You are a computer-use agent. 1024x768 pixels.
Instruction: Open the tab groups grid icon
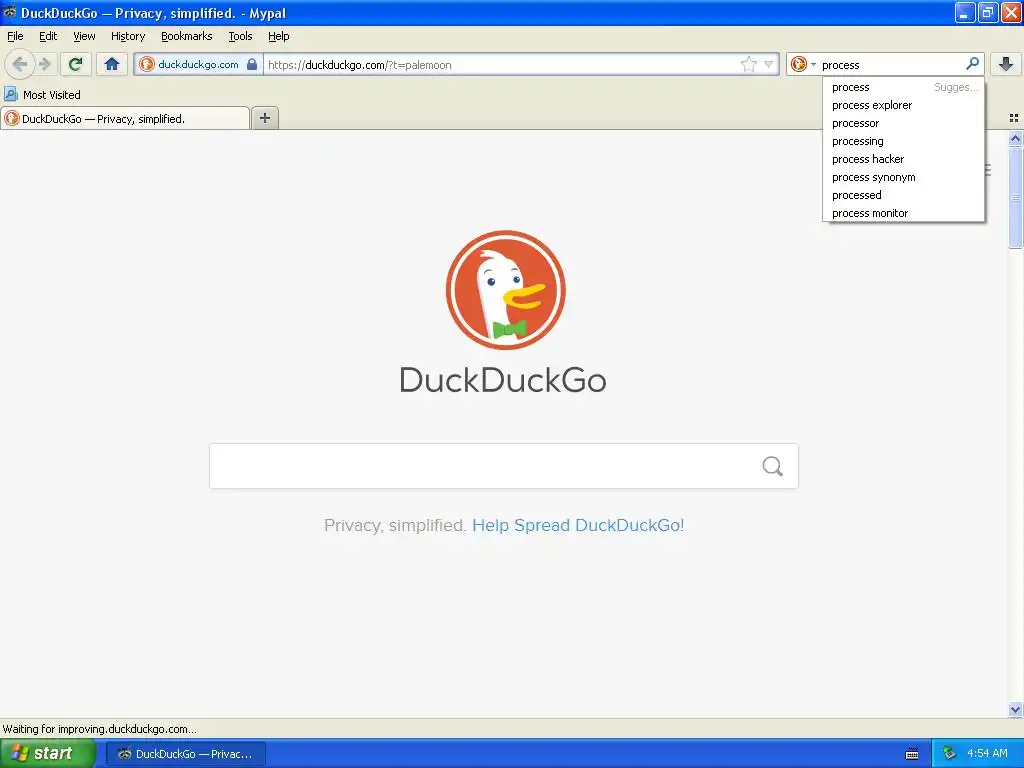pos(1014,118)
